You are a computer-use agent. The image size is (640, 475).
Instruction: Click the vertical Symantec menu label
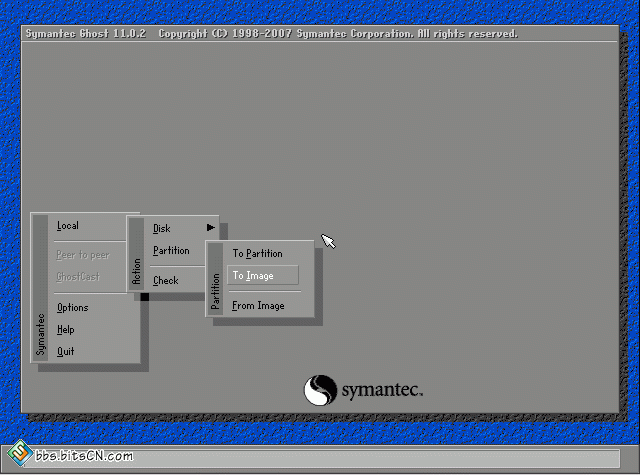pos(40,334)
